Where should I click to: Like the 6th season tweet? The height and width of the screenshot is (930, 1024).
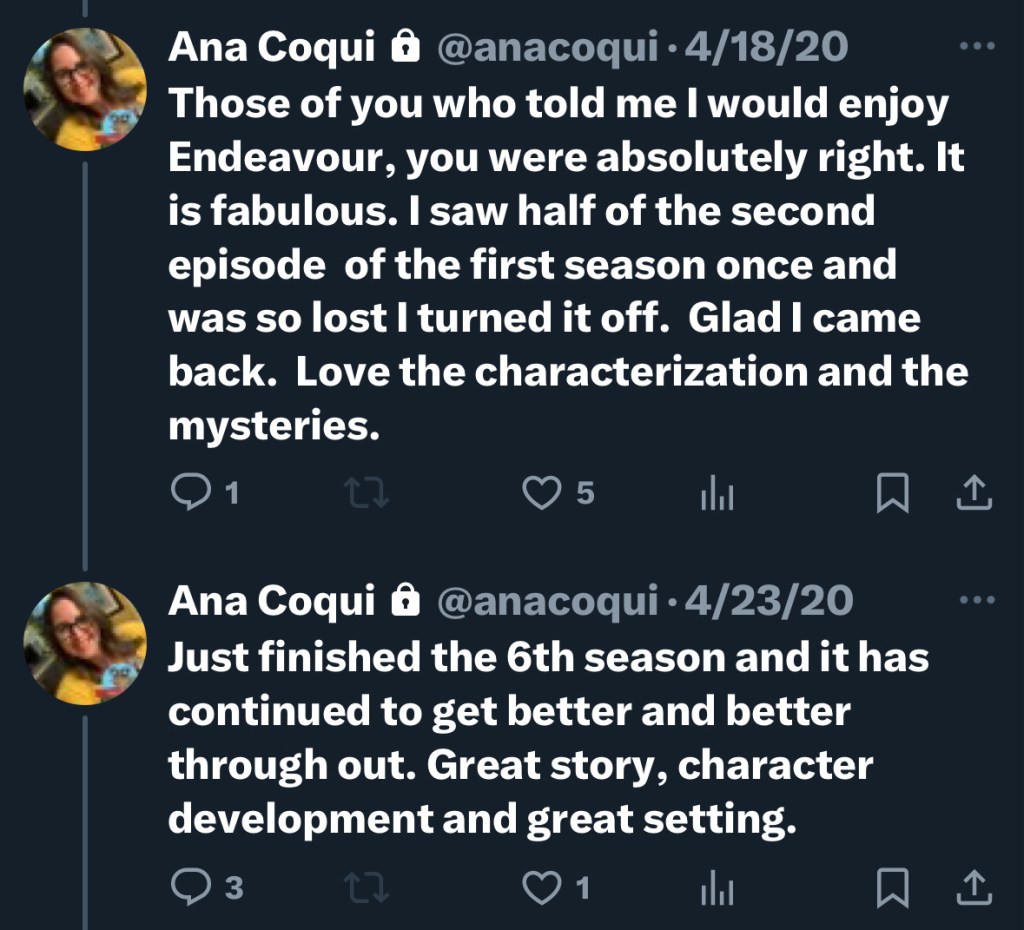(544, 887)
